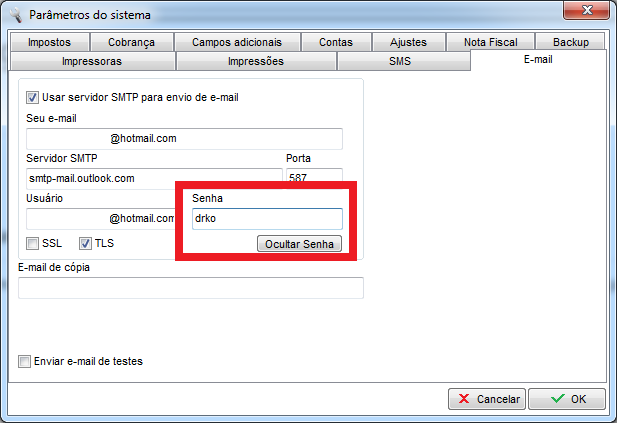Screen dimensions: 617x423
Task: Go to the Ajustes tab
Action: [409, 42]
